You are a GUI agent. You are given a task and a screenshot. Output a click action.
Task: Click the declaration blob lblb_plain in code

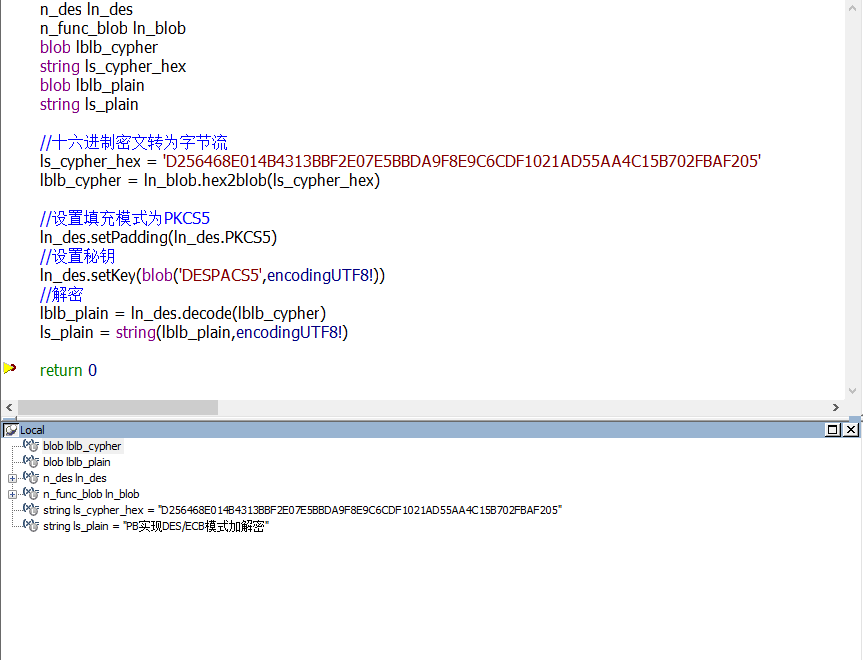point(92,85)
